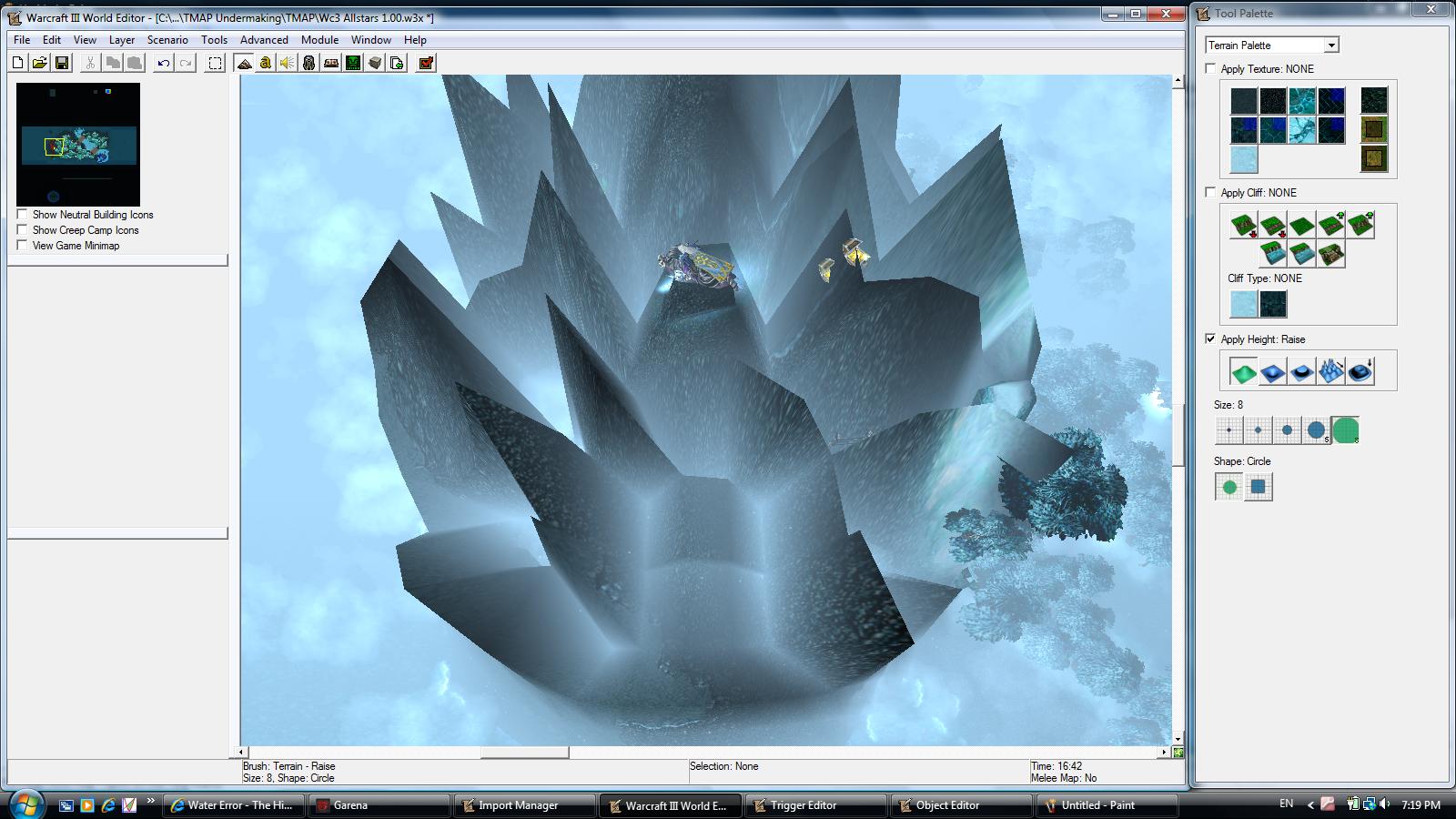1456x819 pixels.
Task: Select the Noise height tool
Action: (1330, 371)
